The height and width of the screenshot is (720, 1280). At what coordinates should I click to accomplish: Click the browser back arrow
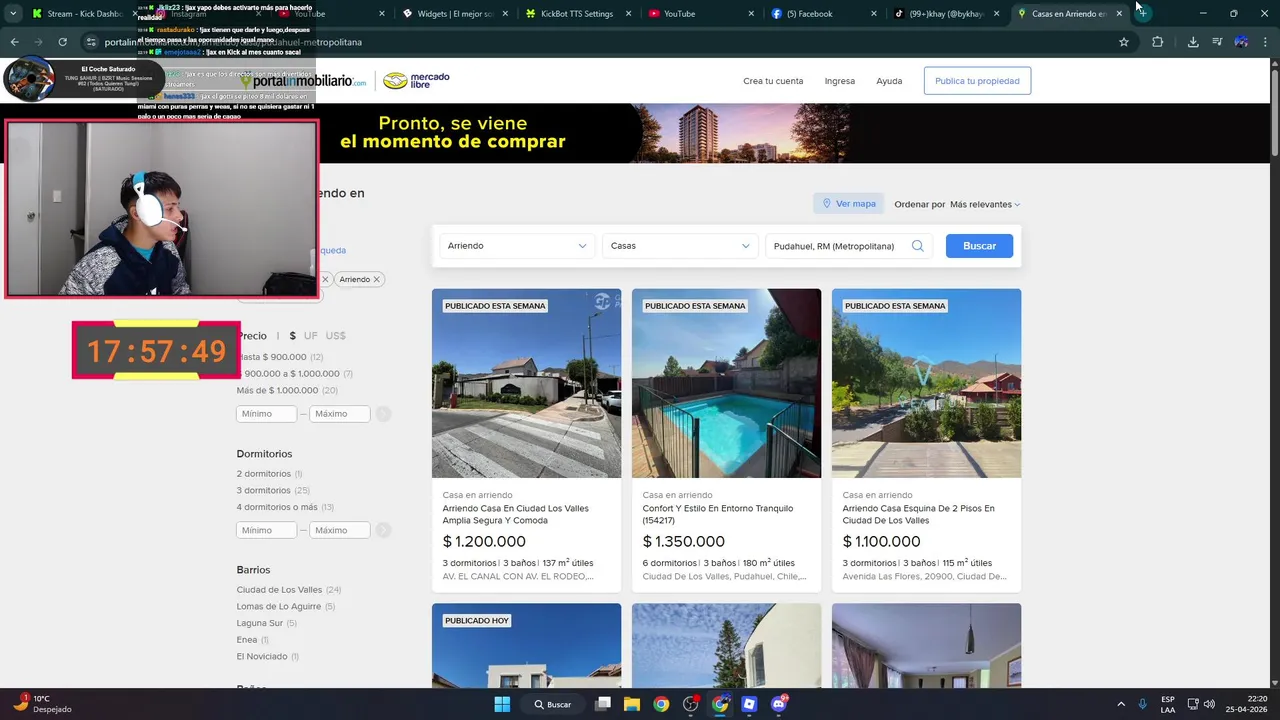tap(14, 42)
